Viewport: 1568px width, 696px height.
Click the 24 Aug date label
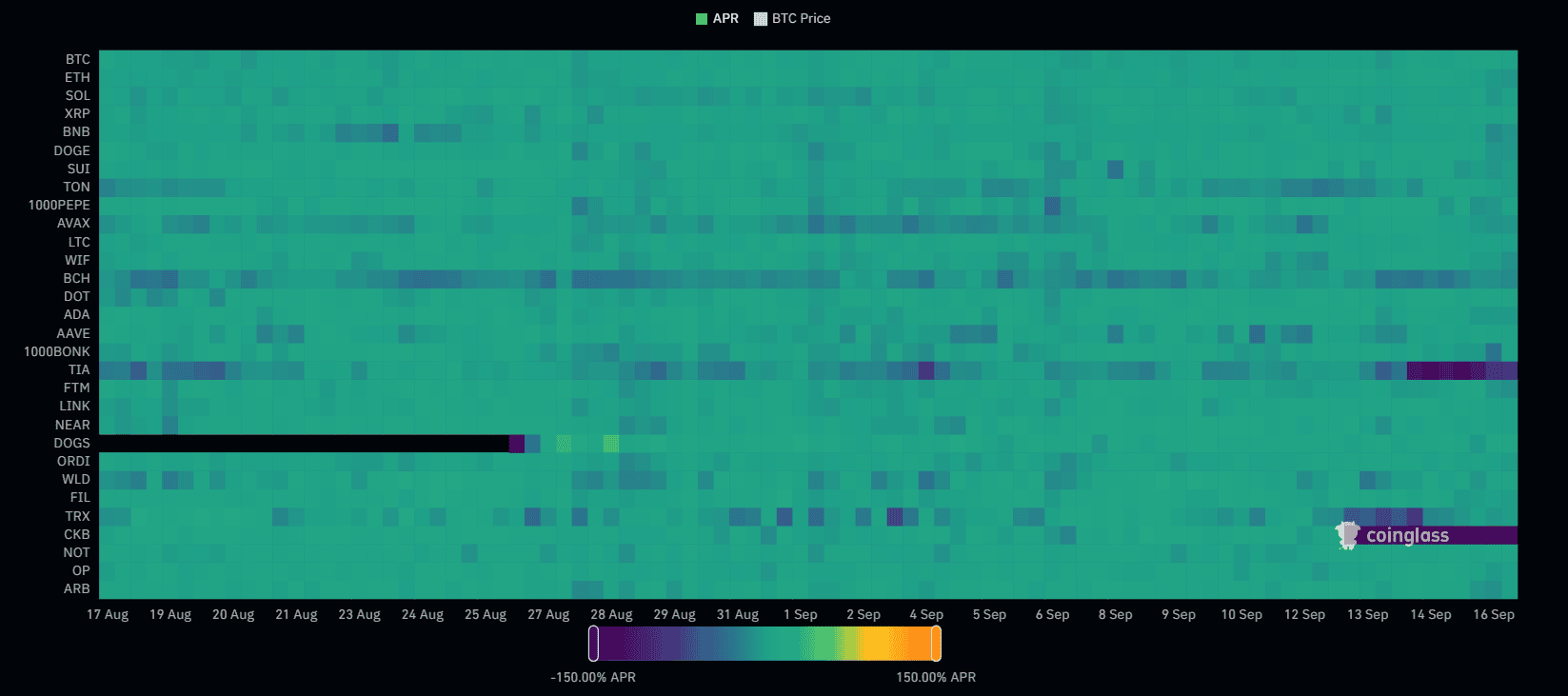coord(423,614)
